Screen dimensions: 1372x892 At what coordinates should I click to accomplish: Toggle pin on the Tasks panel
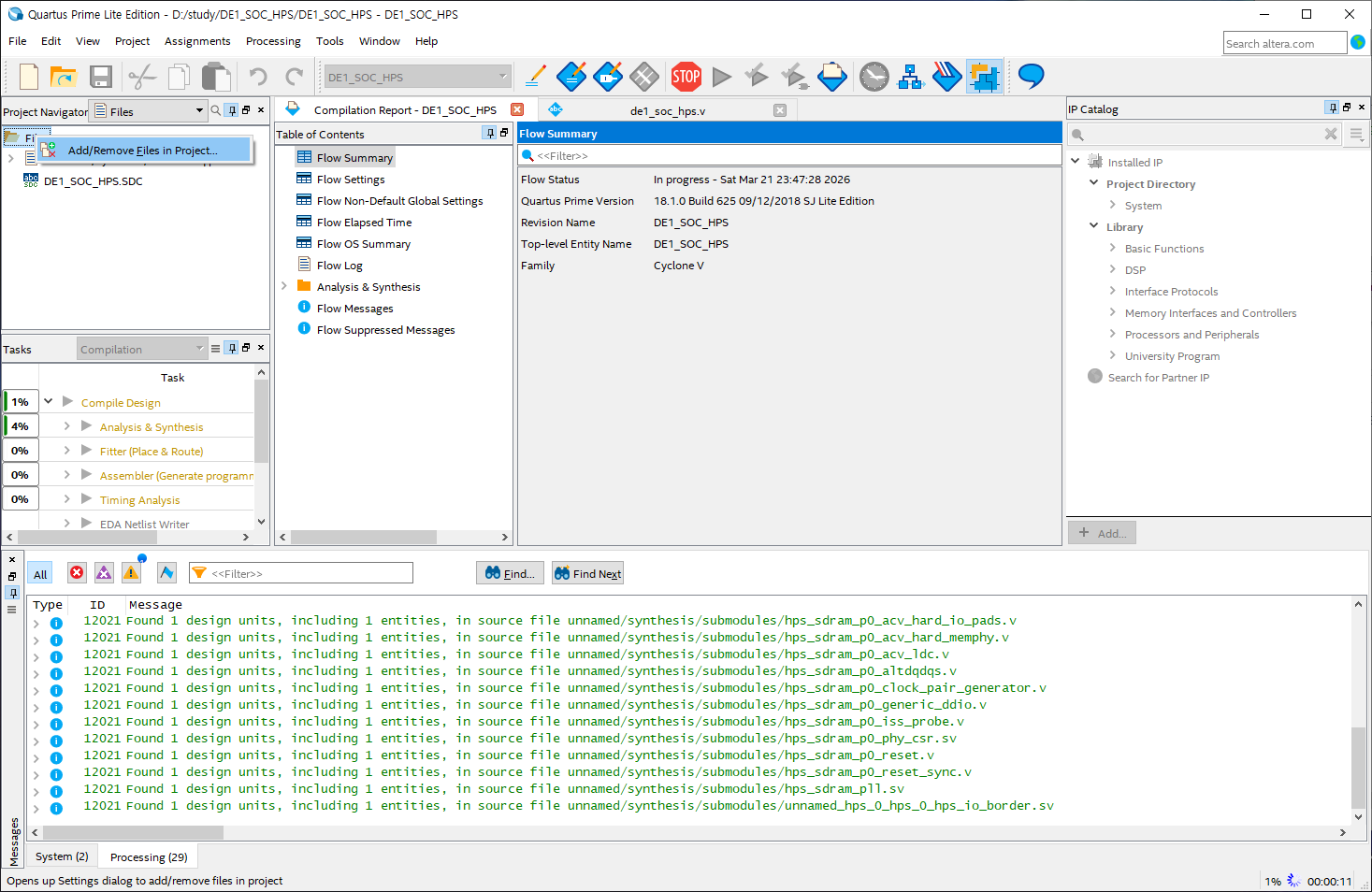[232, 348]
